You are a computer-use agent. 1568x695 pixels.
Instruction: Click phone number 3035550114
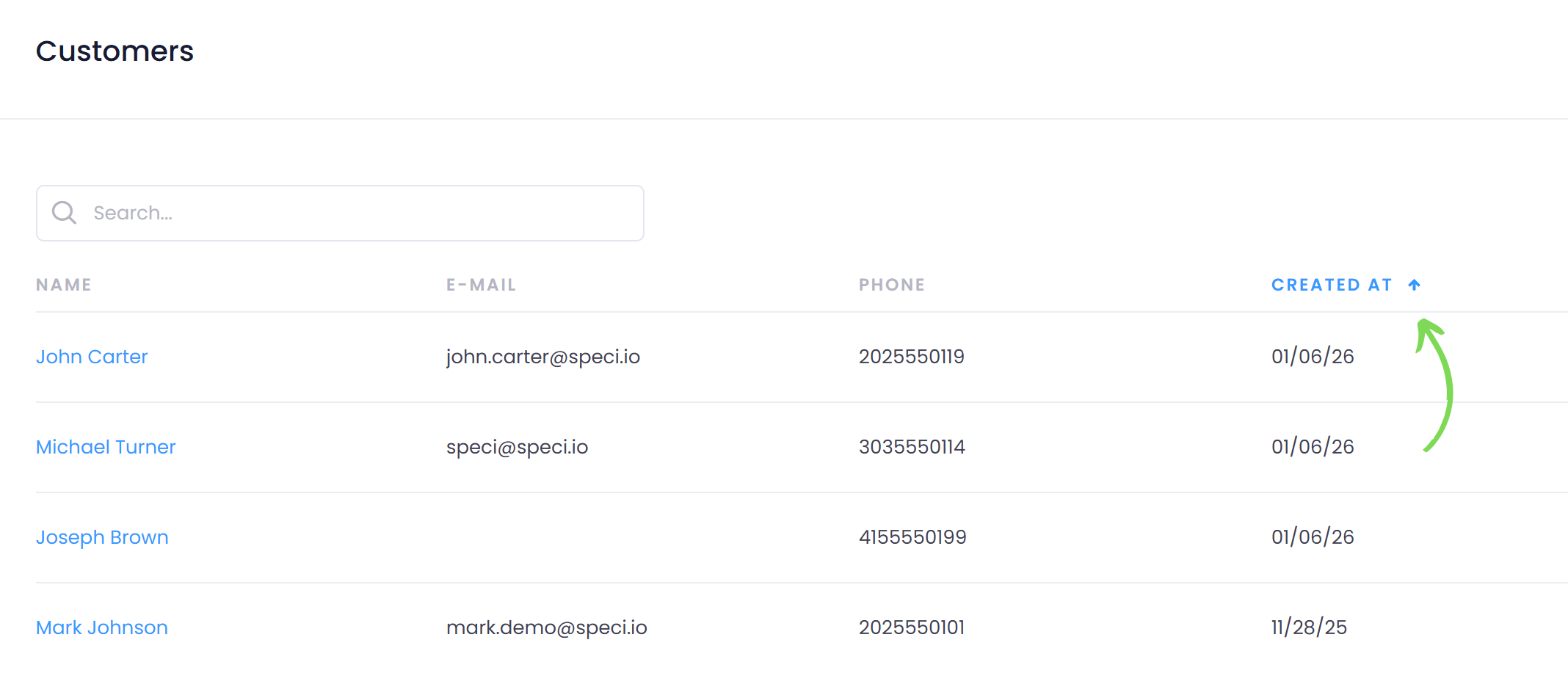click(x=912, y=447)
